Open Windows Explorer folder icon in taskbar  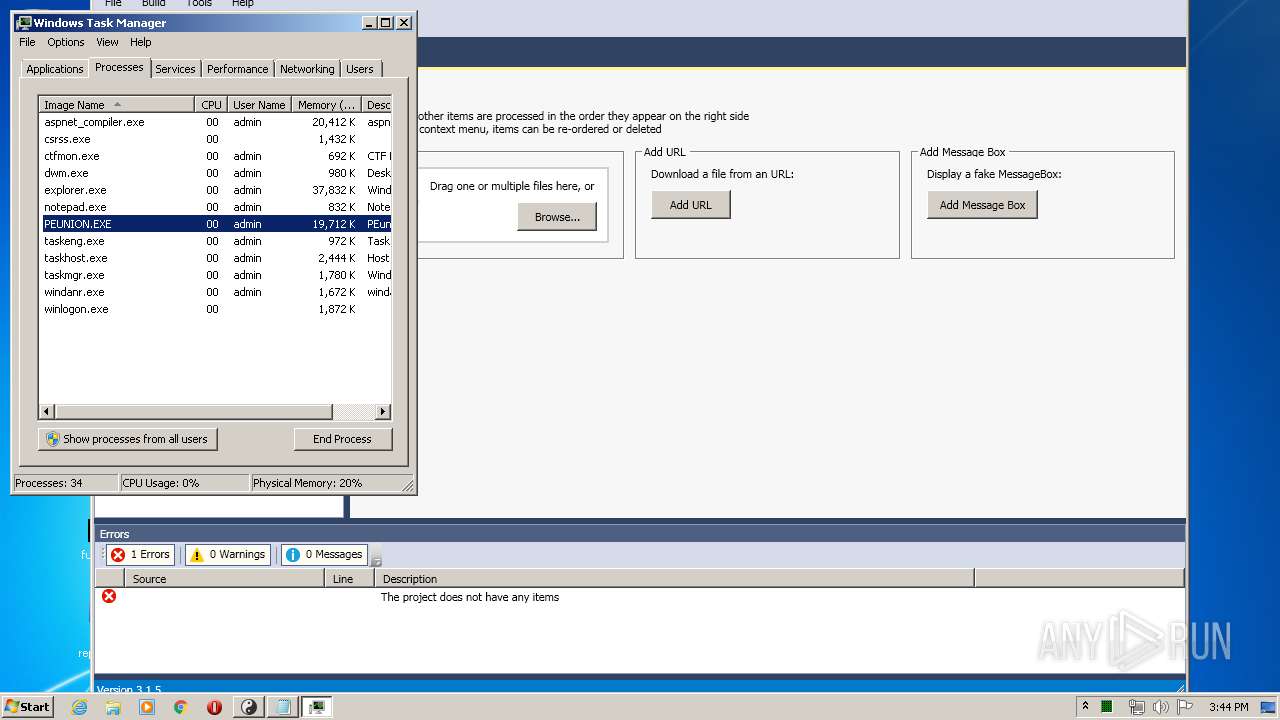click(113, 707)
